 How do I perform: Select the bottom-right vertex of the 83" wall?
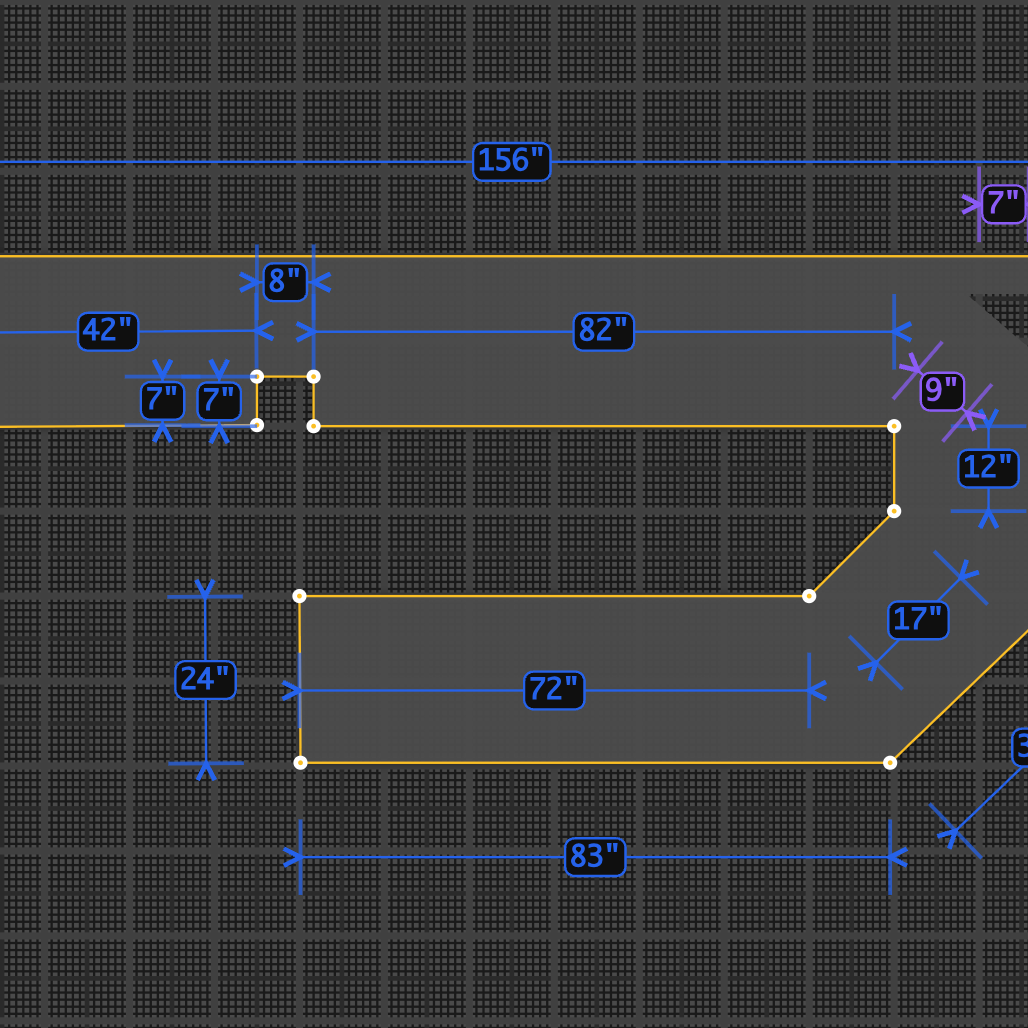[890, 763]
